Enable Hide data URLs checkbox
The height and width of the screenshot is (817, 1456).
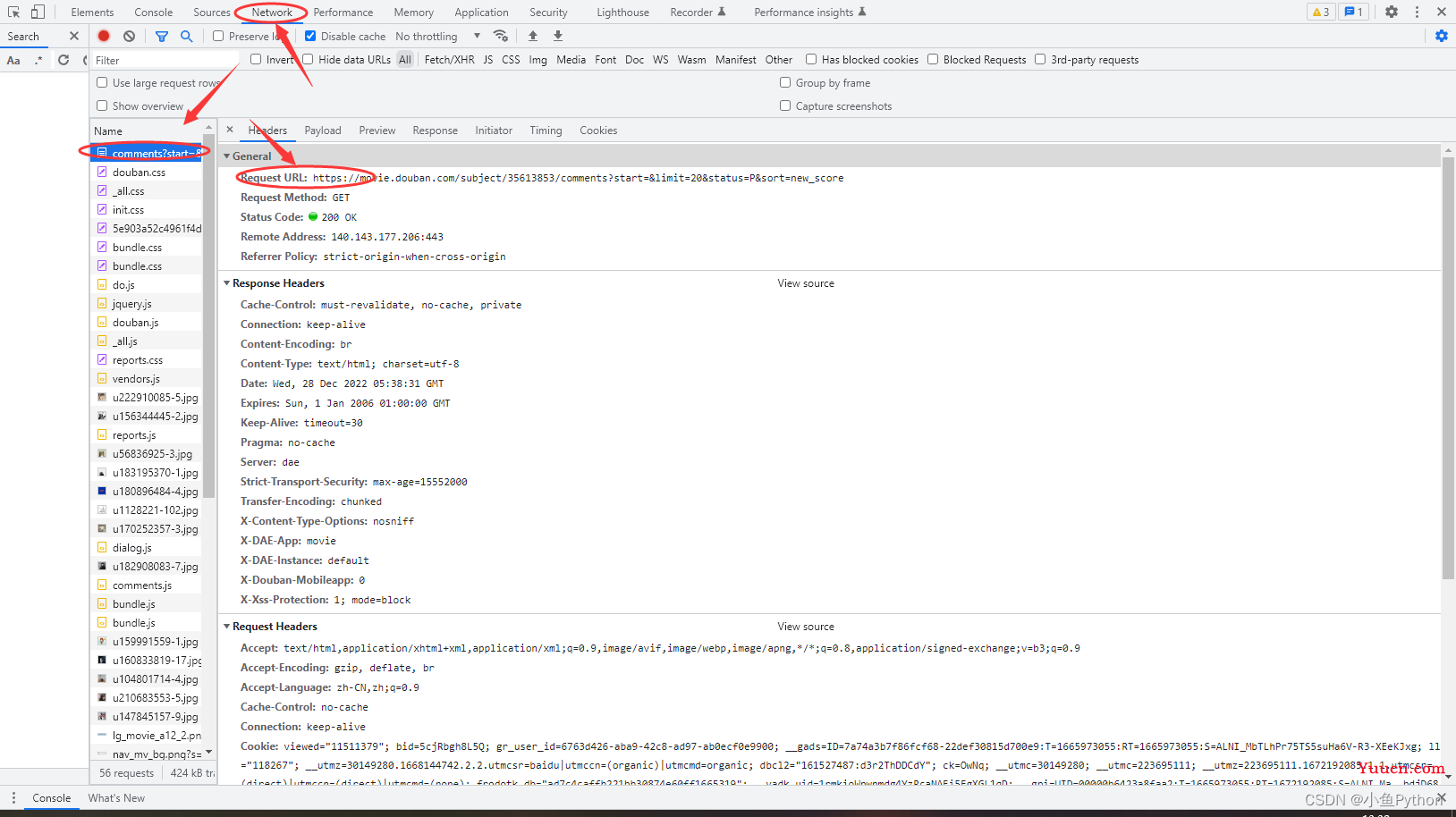click(x=308, y=59)
